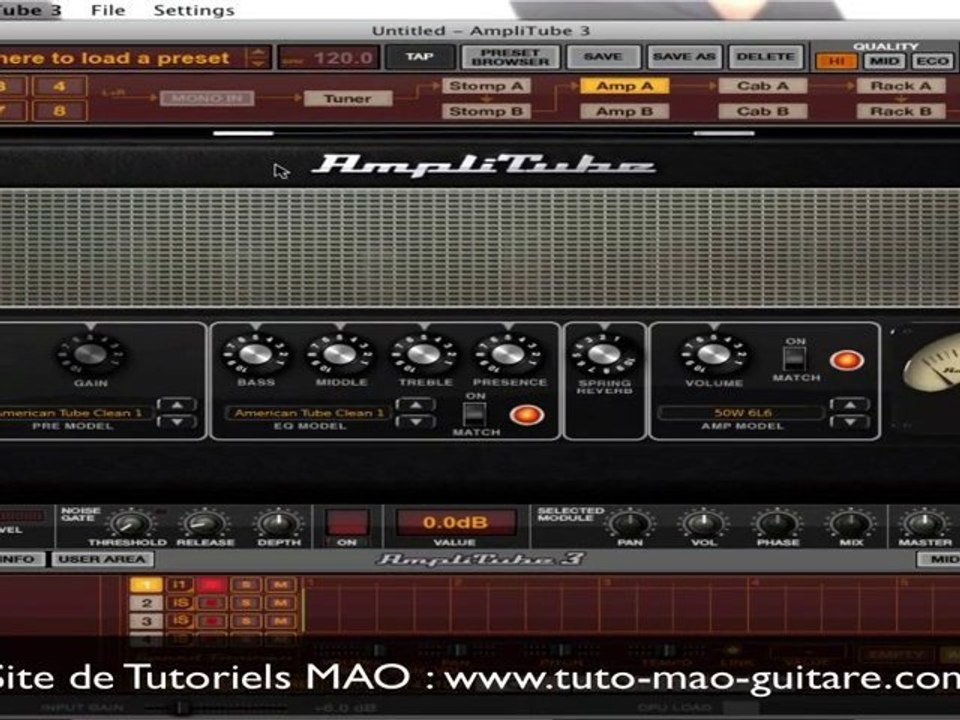Select previous PRE MODEL with down arrow
960x720 pixels.
point(177,421)
